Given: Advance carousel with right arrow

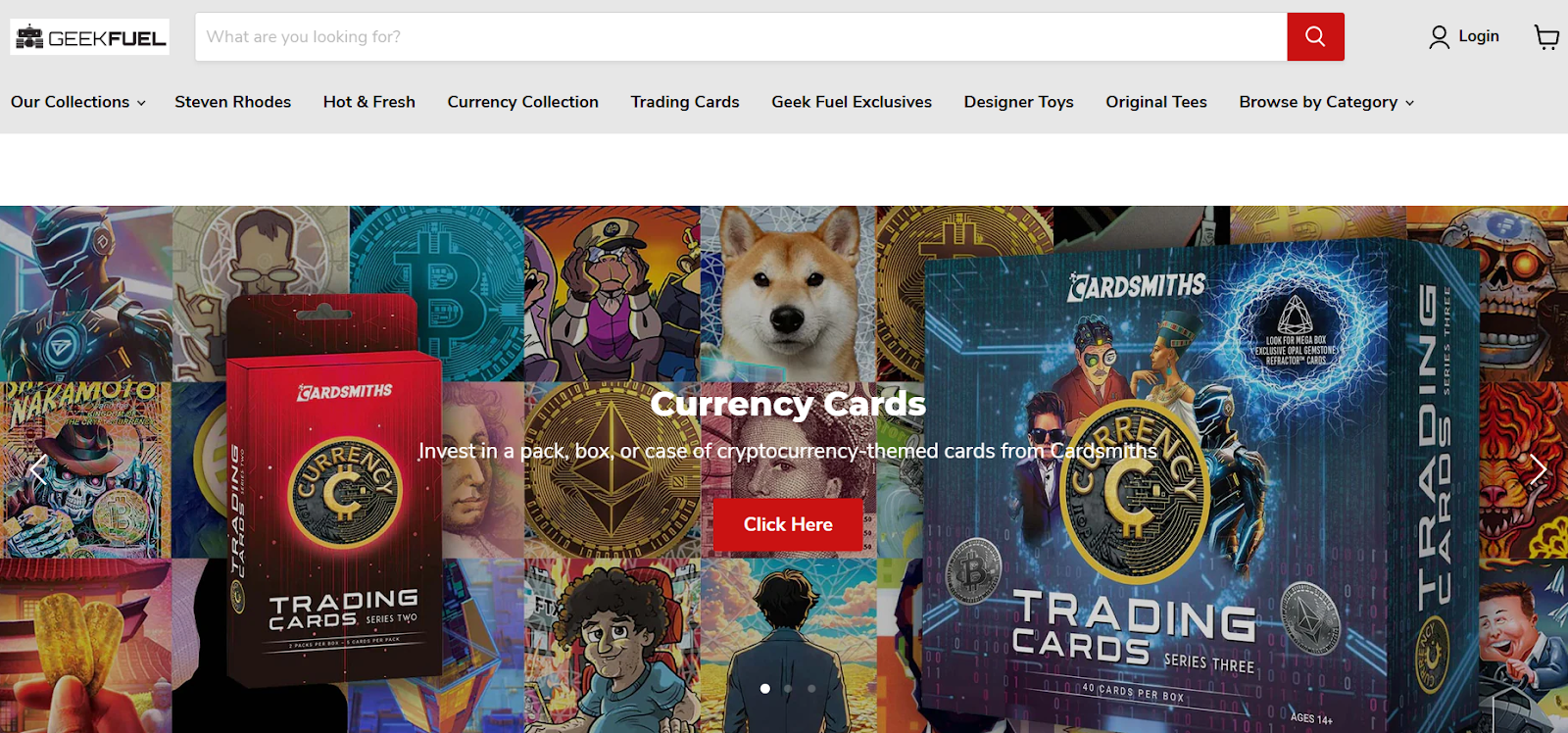Looking at the screenshot, I should 1538,469.
